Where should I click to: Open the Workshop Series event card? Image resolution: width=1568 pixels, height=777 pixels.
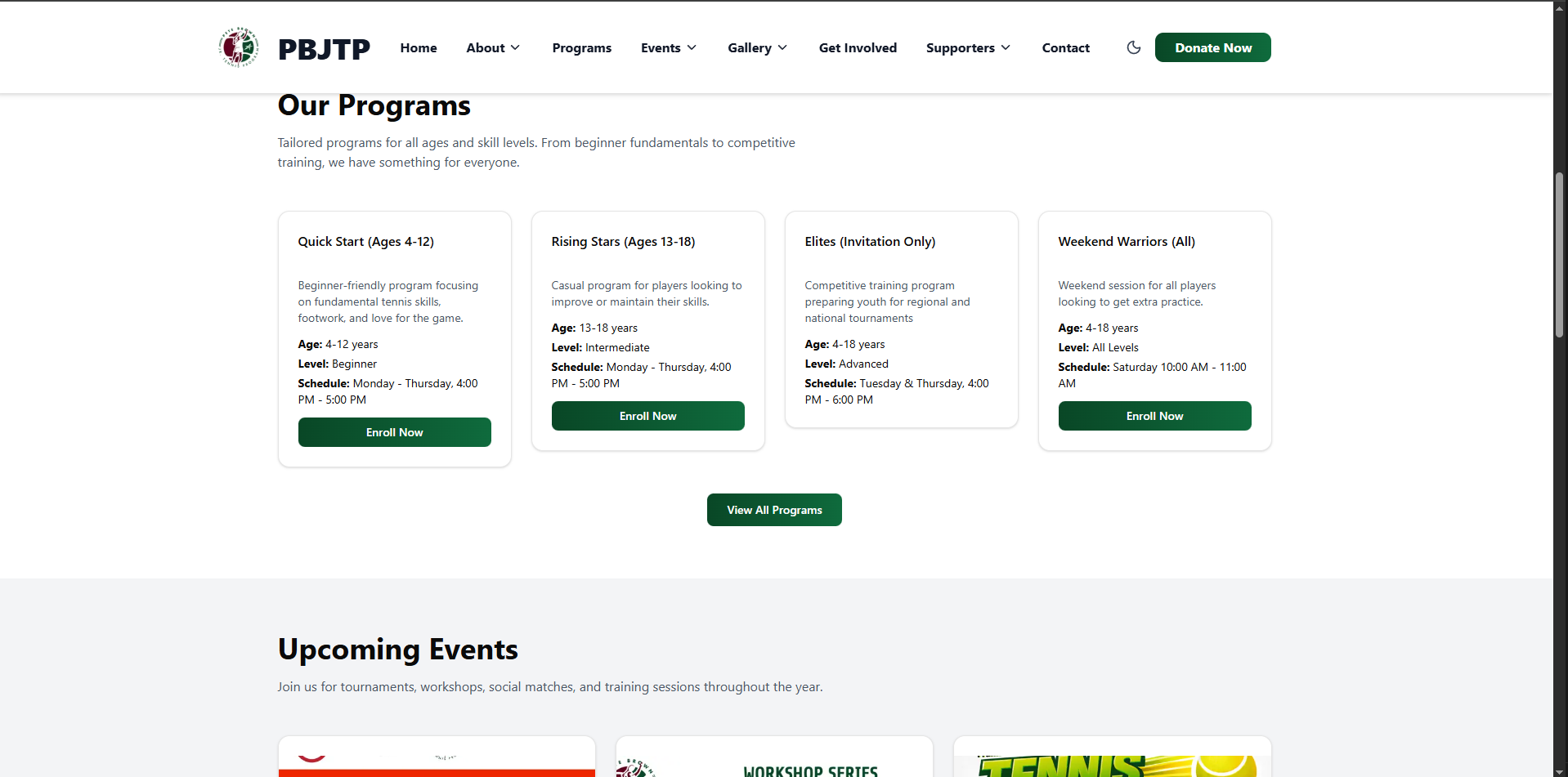[773, 756]
